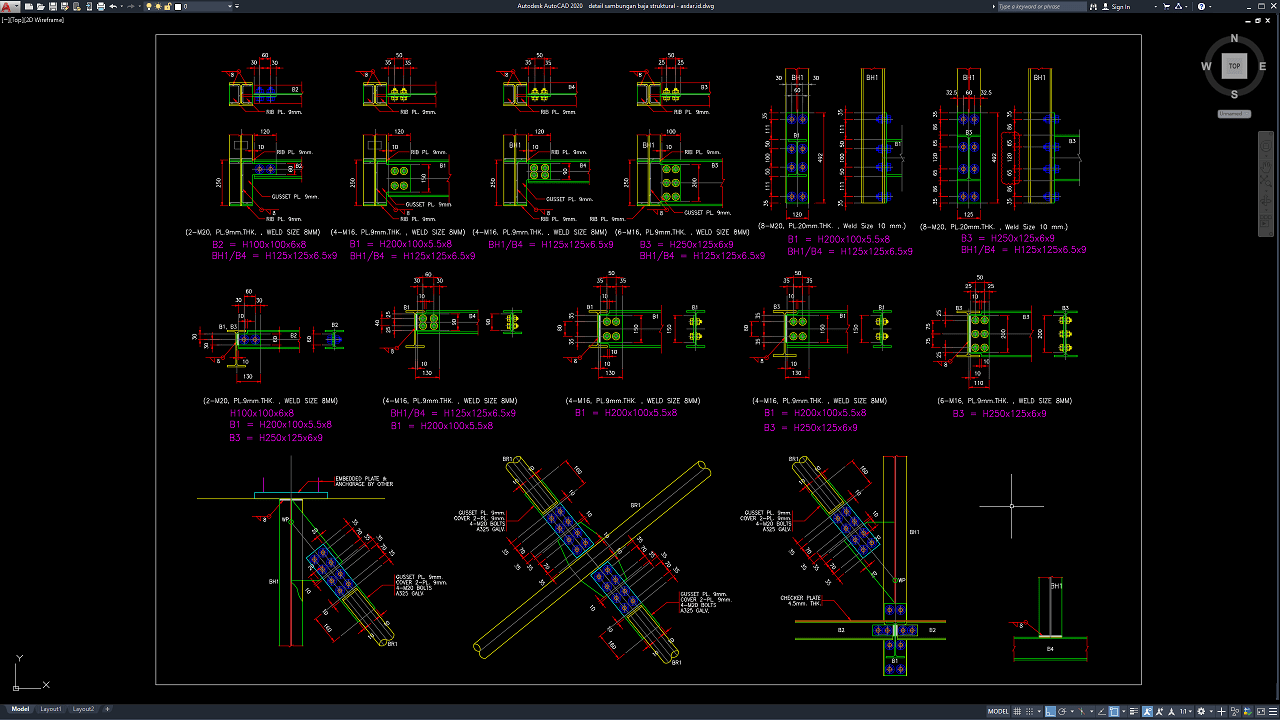
Task: Click the Open file icon
Action: pos(42,6)
